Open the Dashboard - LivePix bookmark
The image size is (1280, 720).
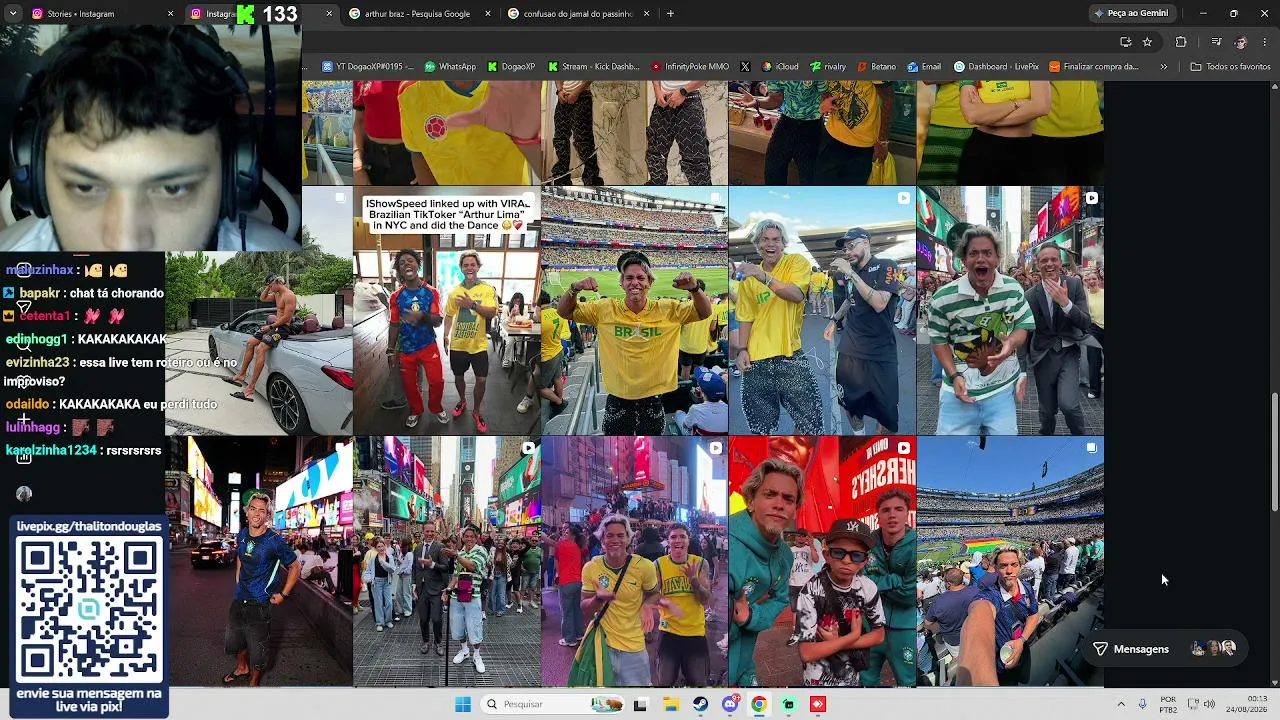click(996, 67)
